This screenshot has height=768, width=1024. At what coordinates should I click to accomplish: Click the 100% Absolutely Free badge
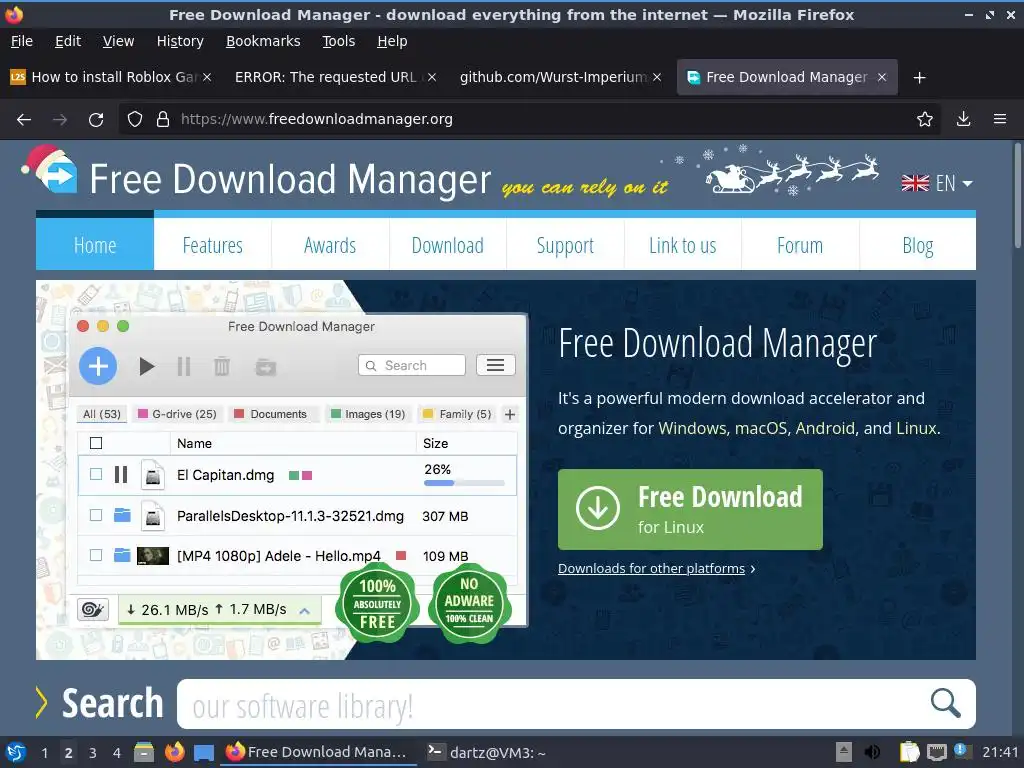(x=377, y=604)
